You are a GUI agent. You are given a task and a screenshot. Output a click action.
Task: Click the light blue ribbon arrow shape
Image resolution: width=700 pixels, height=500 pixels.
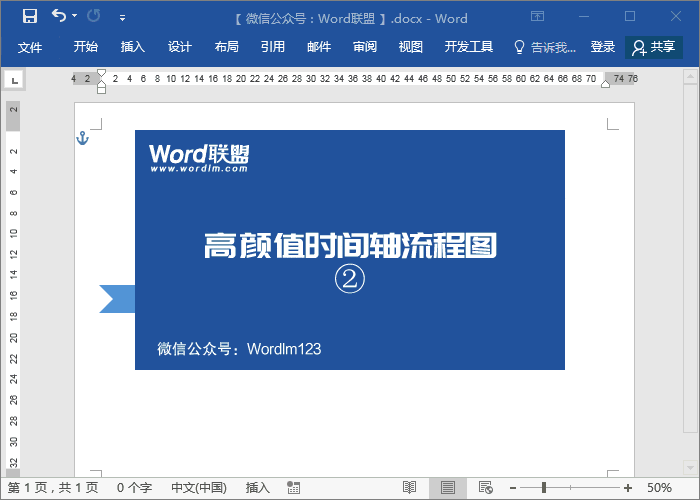(x=117, y=299)
